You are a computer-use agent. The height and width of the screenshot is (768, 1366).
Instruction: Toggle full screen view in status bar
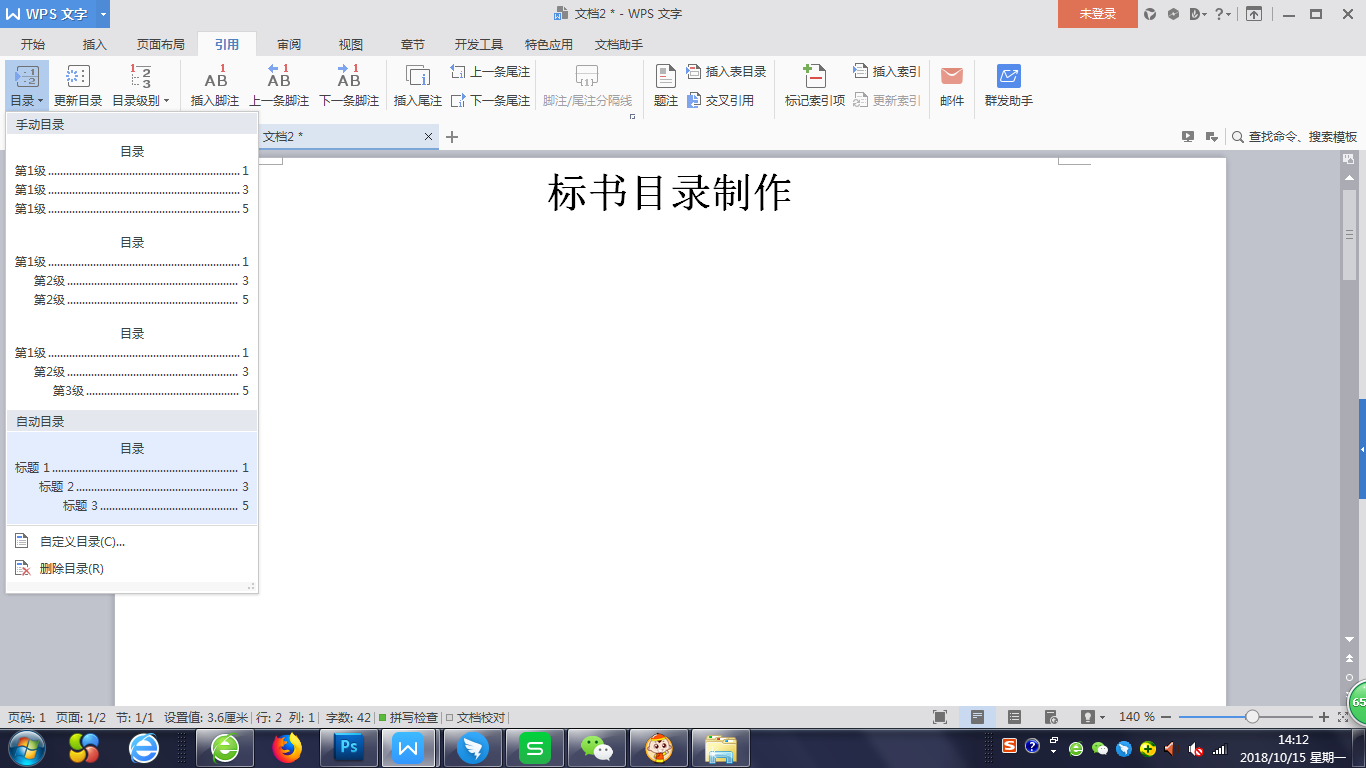tap(941, 716)
